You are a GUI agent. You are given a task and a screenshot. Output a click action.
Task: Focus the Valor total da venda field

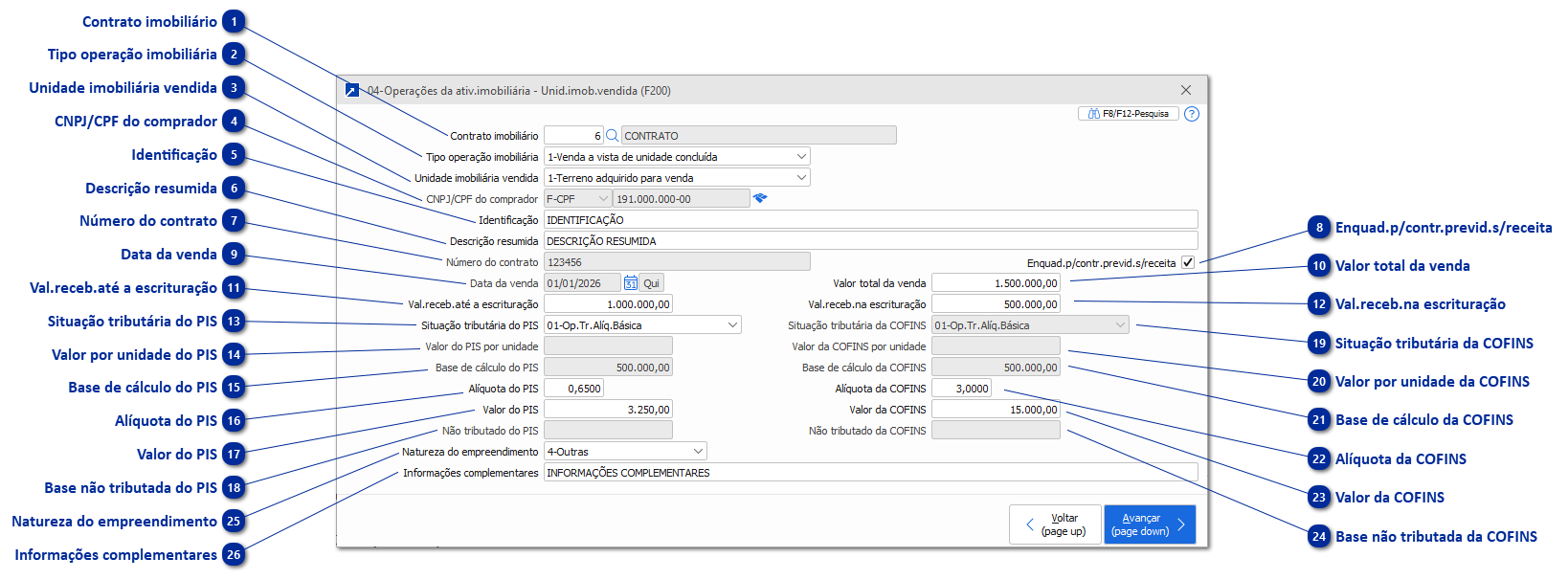tap(996, 283)
